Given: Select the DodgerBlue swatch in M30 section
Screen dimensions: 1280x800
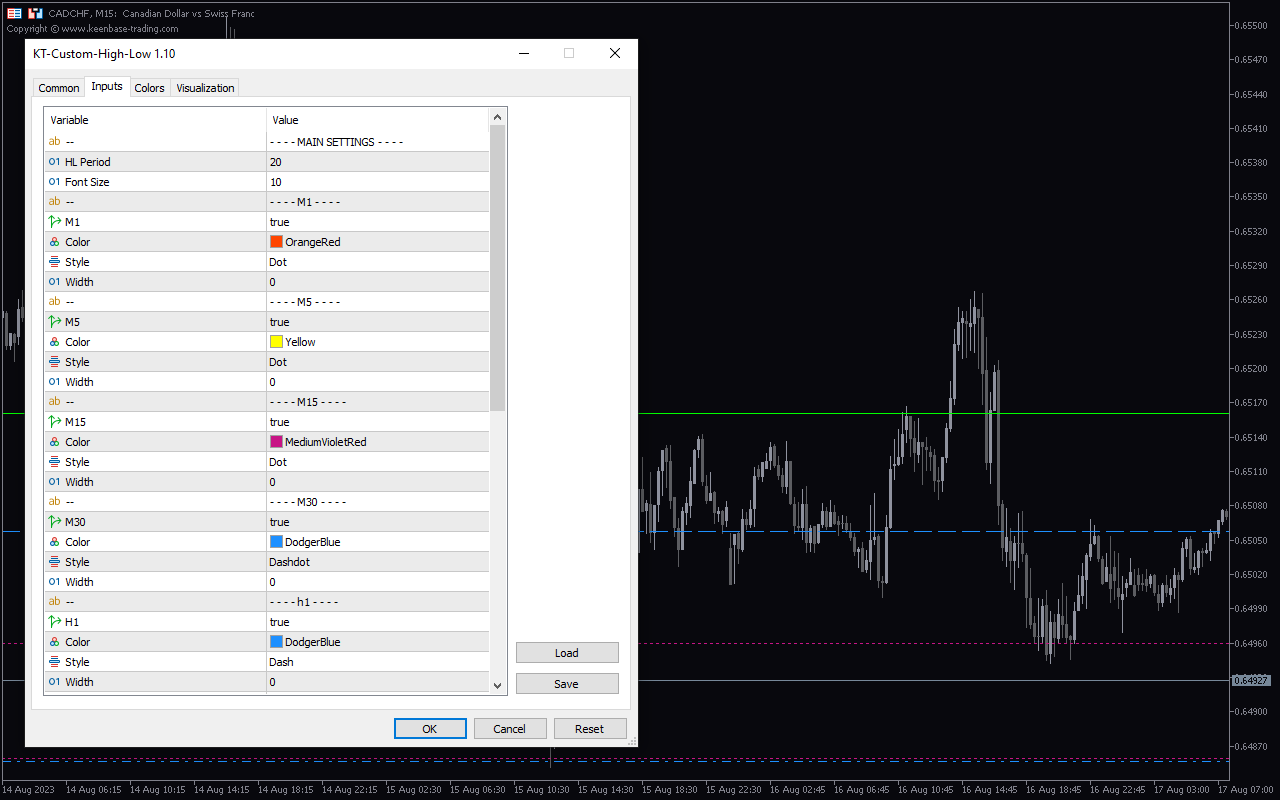Looking at the screenshot, I should pos(276,542).
